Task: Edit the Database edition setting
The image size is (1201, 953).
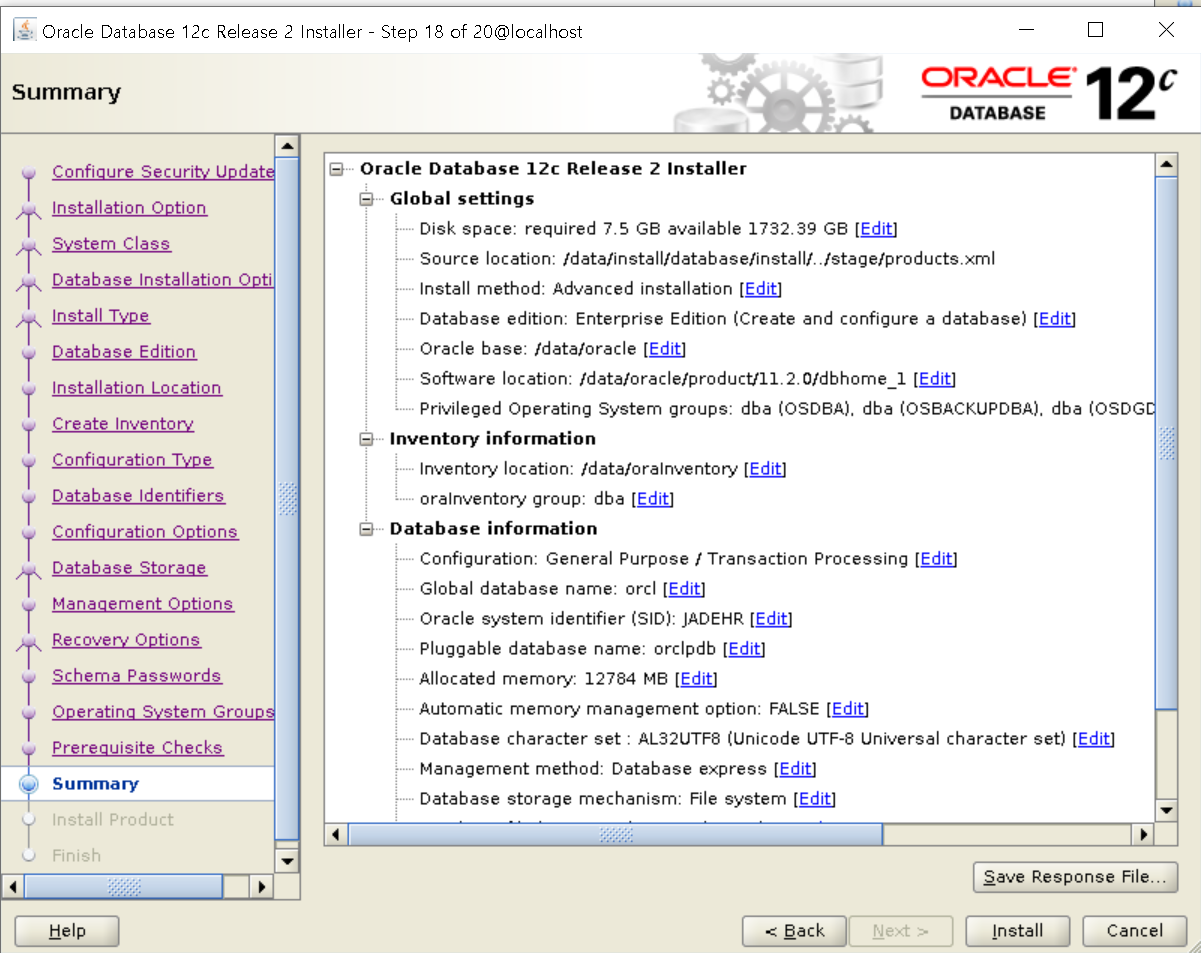Action: point(1055,319)
